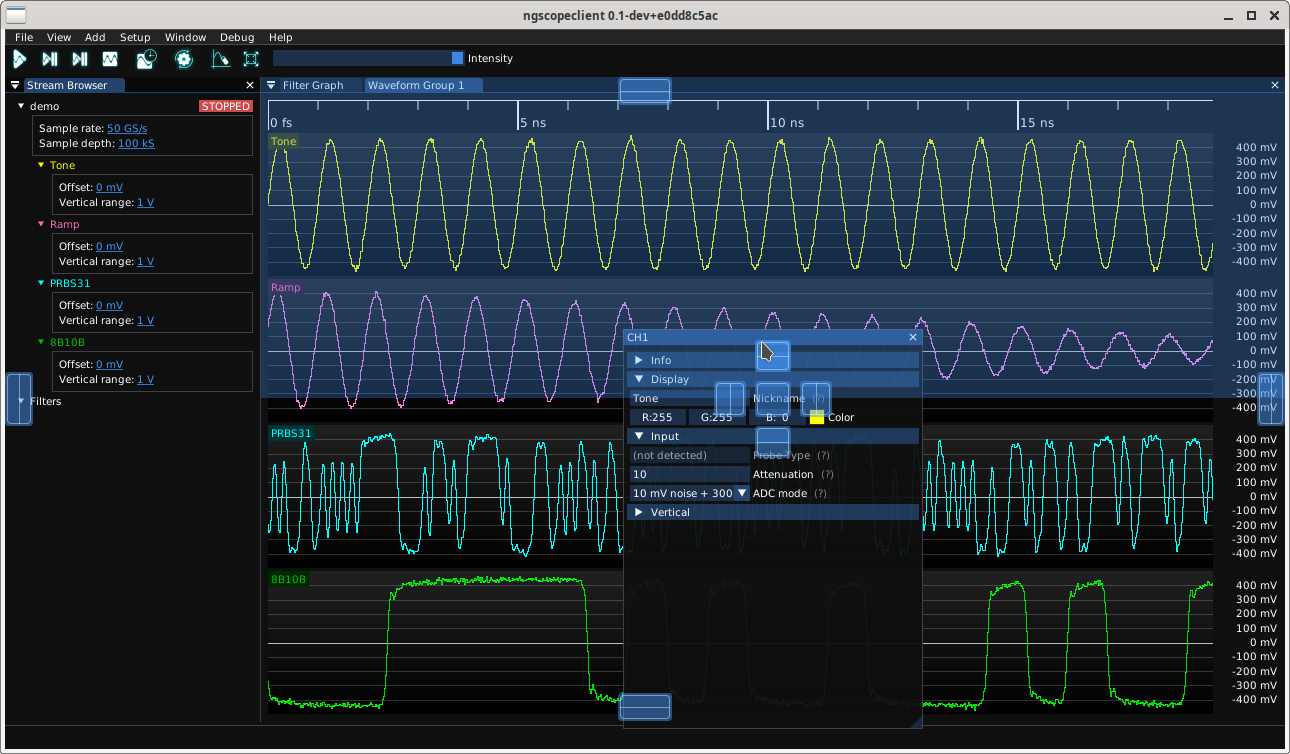Click the 8B10B channel offset 0 mV link
Screen dimensions: 1290x754
110,365
